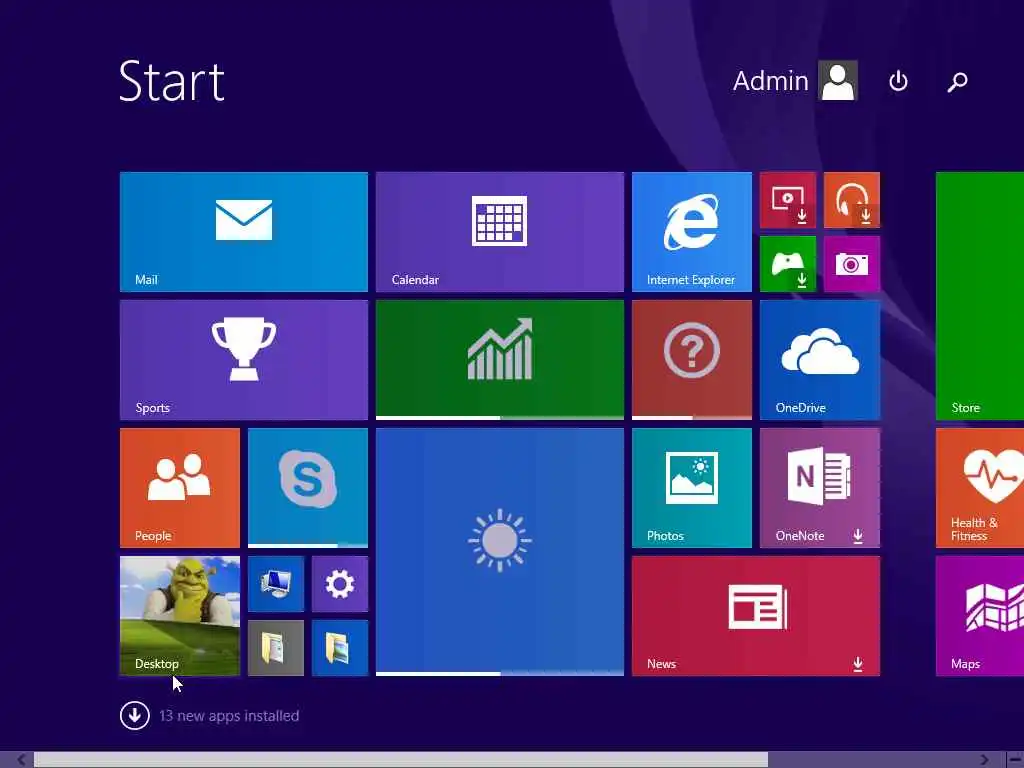Image resolution: width=1024 pixels, height=768 pixels.
Task: Open the OneDrive tile
Action: tap(820, 360)
